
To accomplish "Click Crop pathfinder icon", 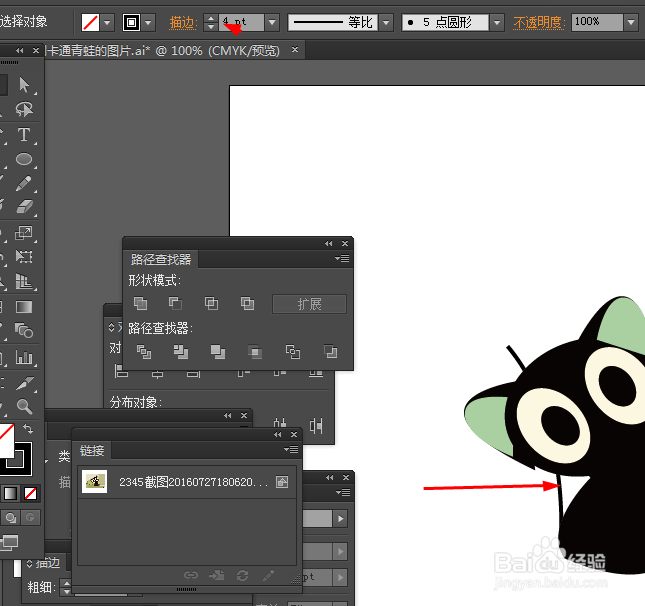I will (x=255, y=352).
